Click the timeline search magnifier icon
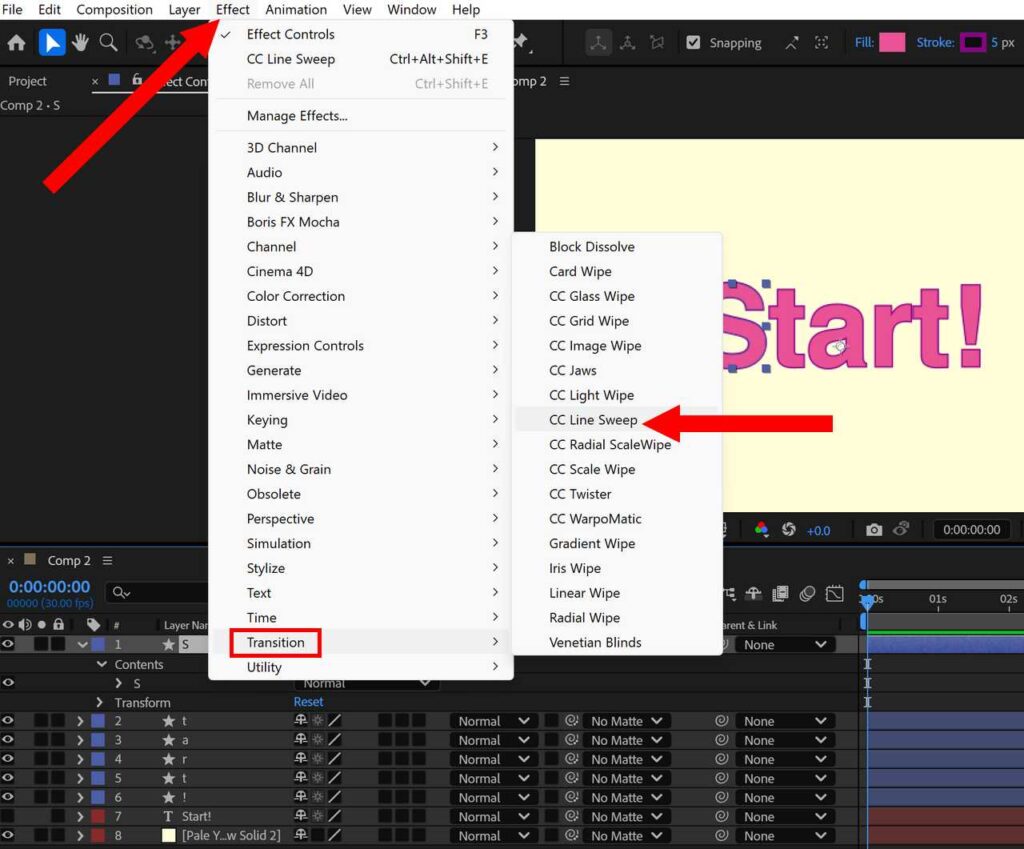The width and height of the screenshot is (1024, 849). 121,592
